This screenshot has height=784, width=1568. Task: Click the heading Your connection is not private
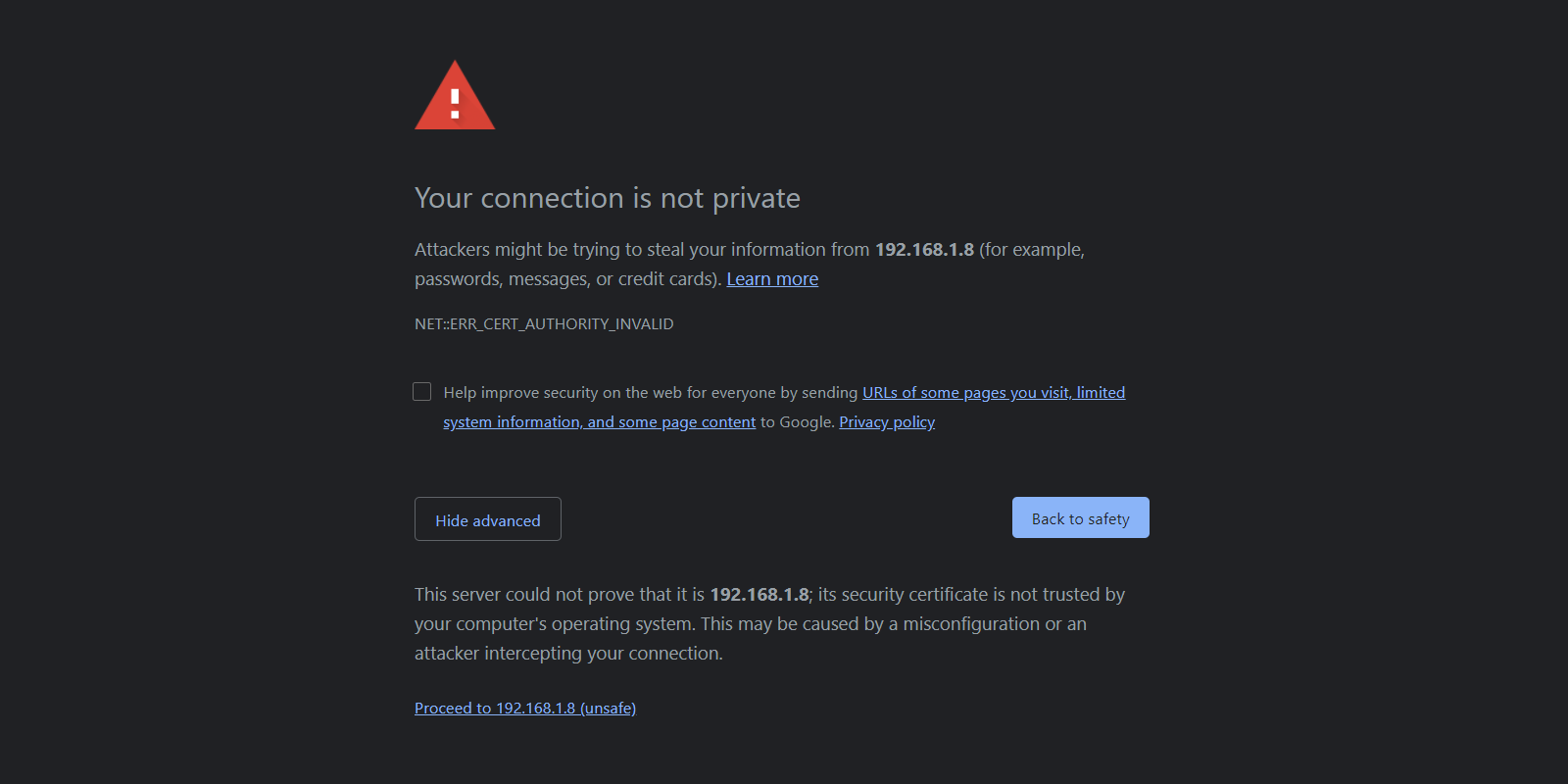click(607, 198)
